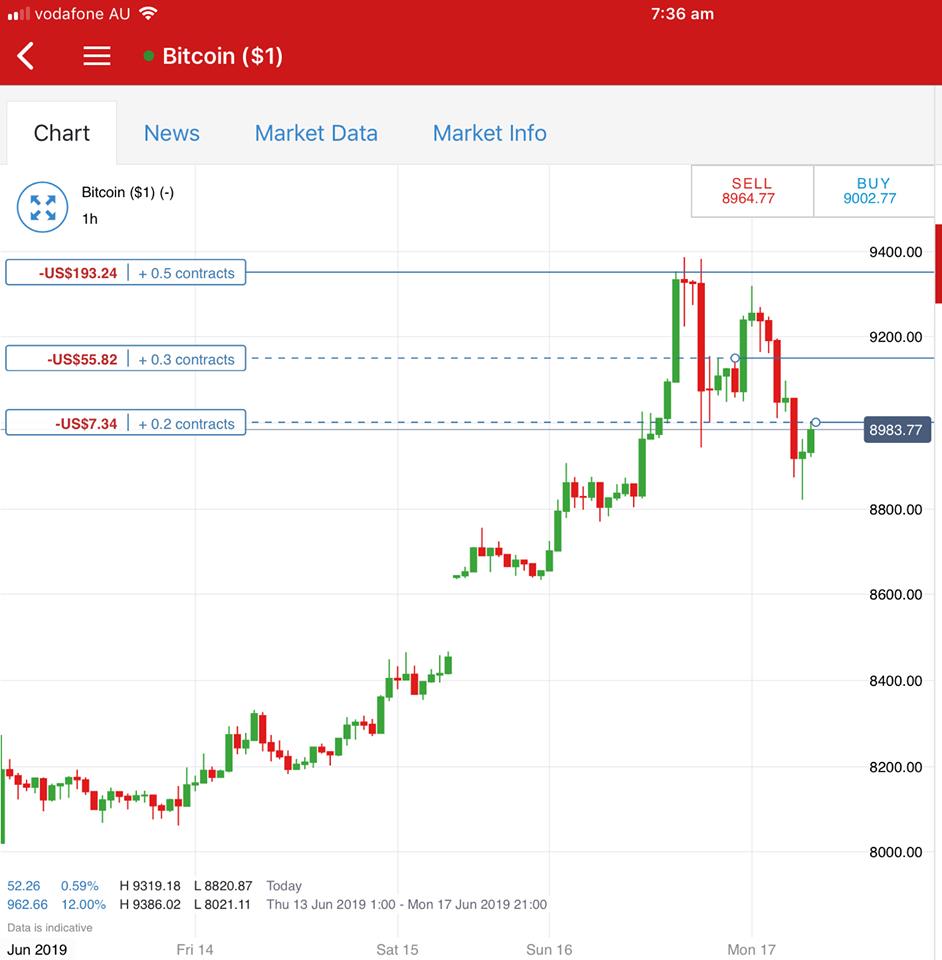This screenshot has width=942, height=960.
Task: Tap the Sun 16 date label
Action: click(549, 950)
